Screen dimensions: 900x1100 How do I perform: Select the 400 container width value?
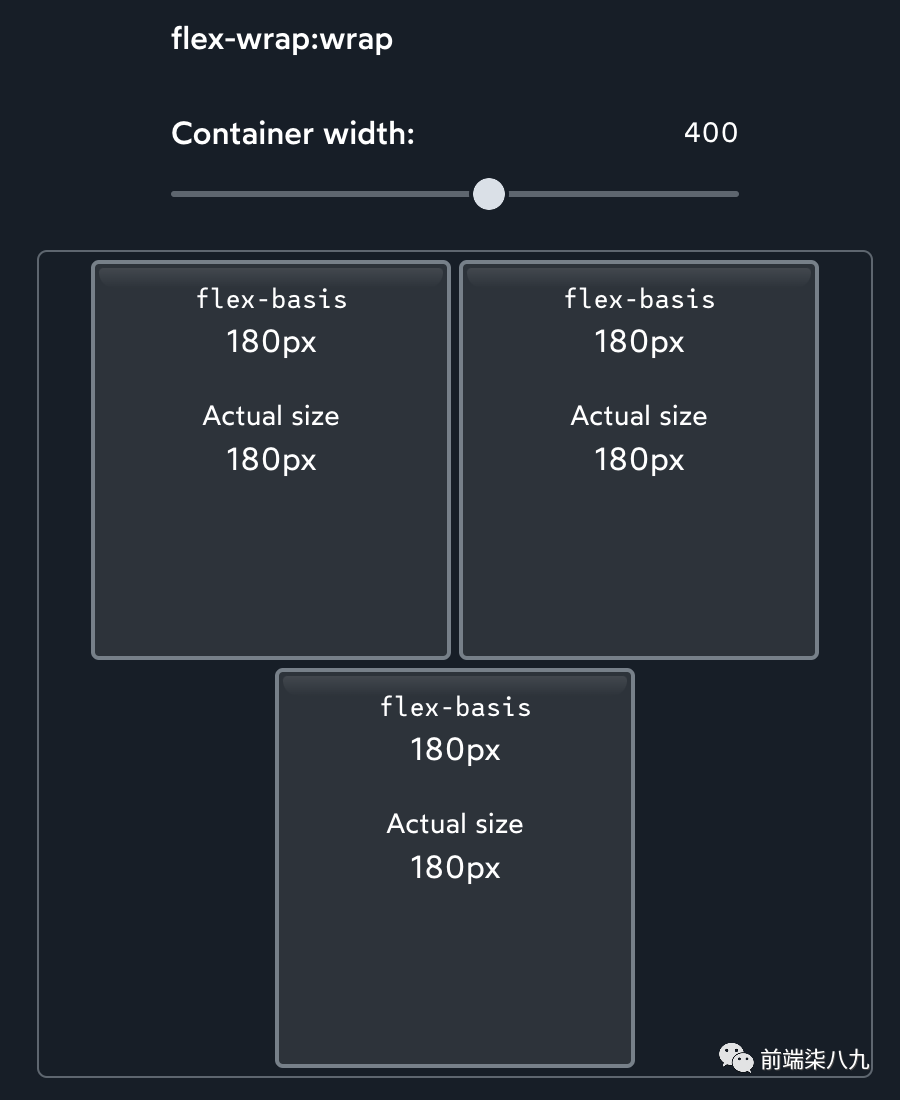coord(711,133)
